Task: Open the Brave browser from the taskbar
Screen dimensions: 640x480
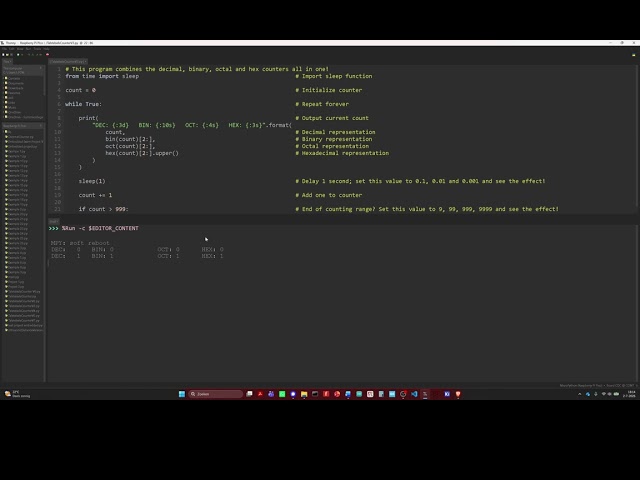Action: click(x=458, y=394)
